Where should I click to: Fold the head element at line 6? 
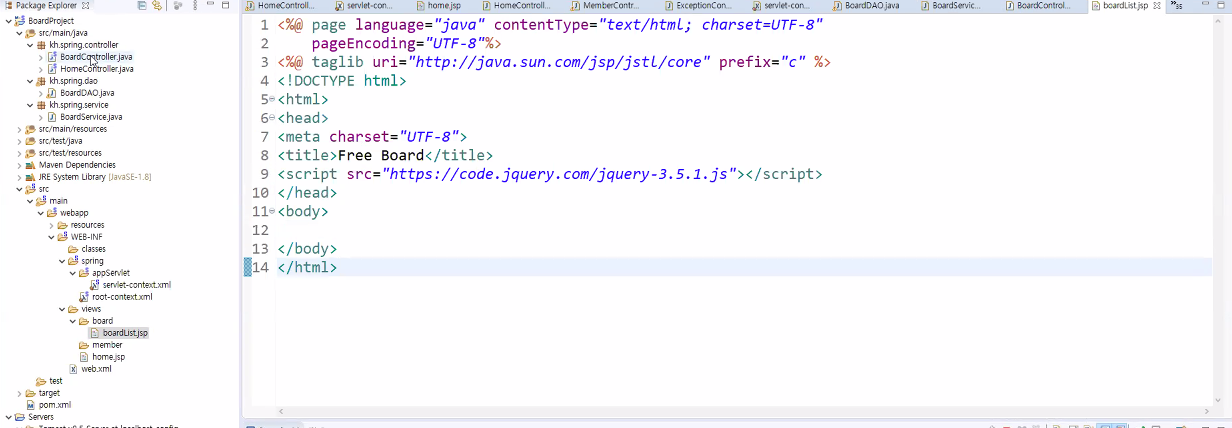271,118
